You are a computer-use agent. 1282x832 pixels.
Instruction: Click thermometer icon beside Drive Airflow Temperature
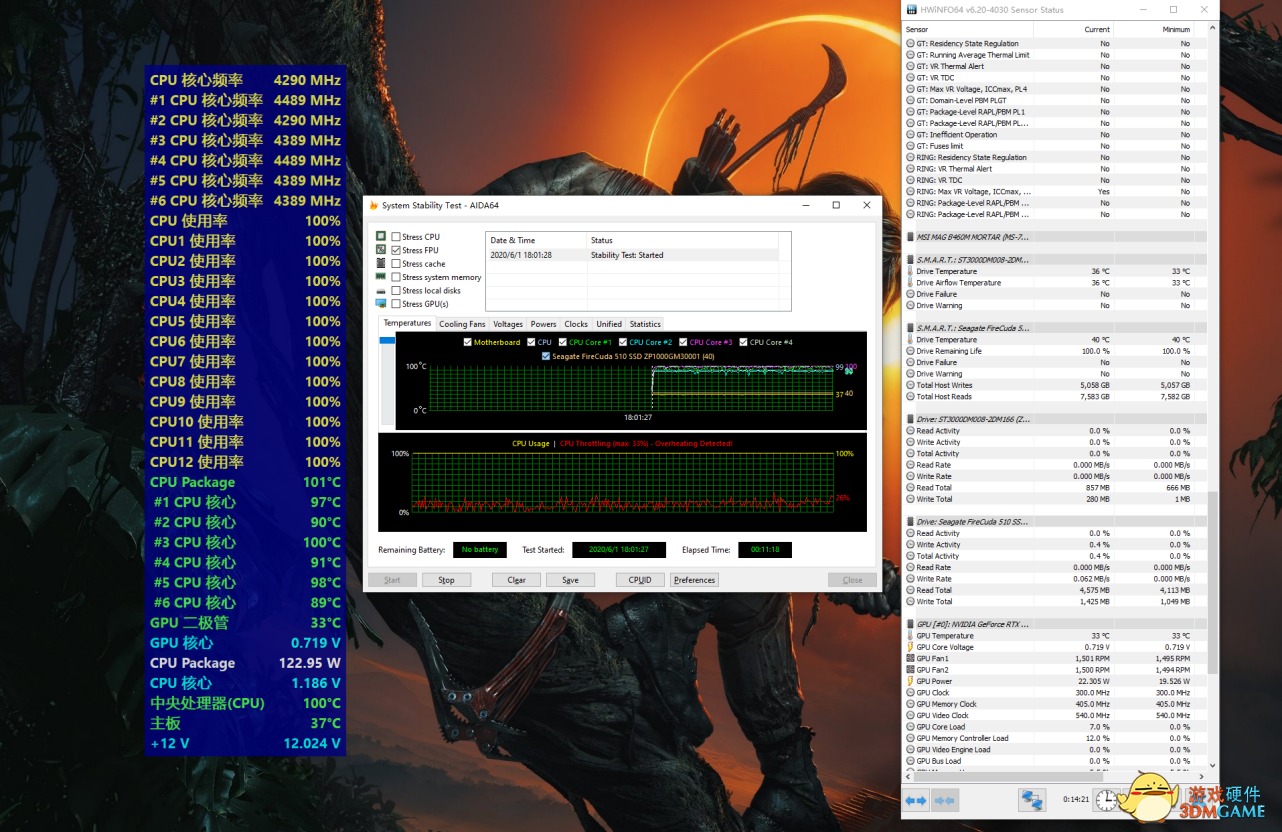click(910, 283)
